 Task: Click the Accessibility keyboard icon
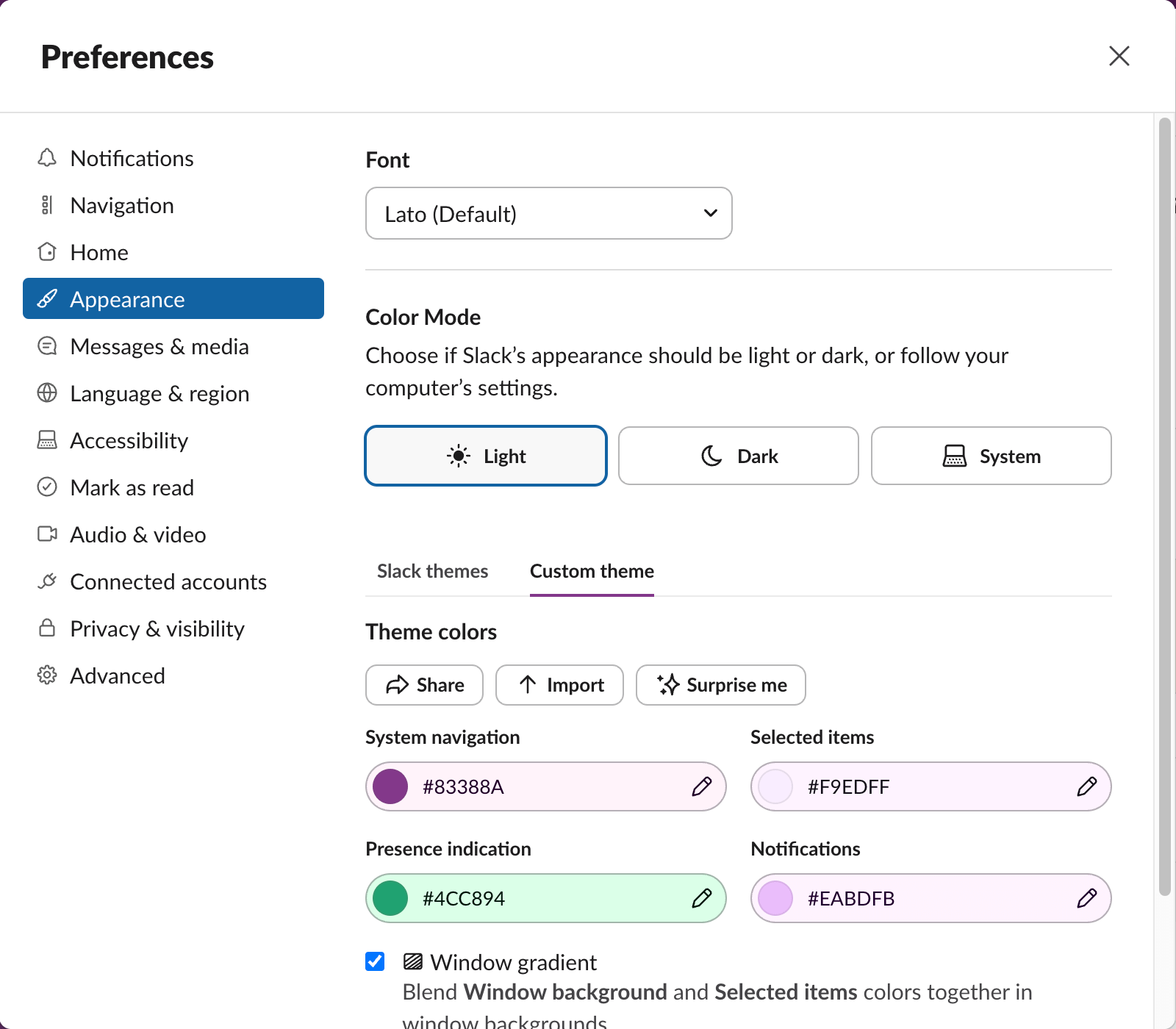[x=47, y=440]
